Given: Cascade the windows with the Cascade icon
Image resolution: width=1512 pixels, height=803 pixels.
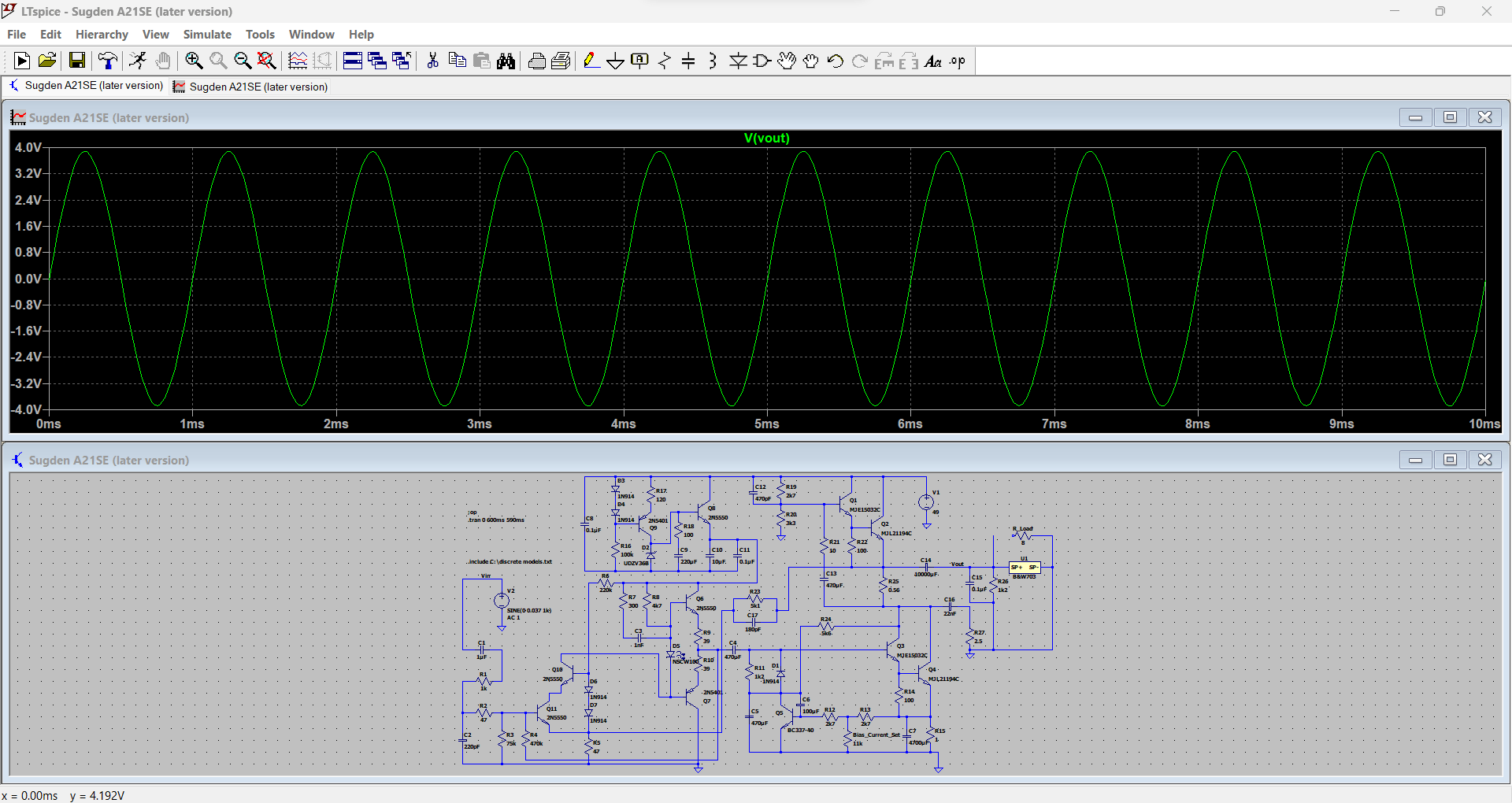Looking at the screenshot, I should pyautogui.click(x=377, y=61).
